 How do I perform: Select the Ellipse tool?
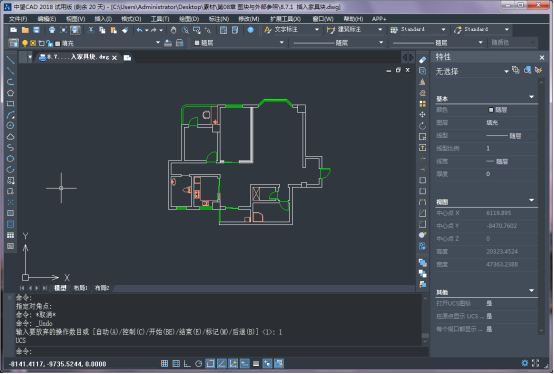pos(10,159)
